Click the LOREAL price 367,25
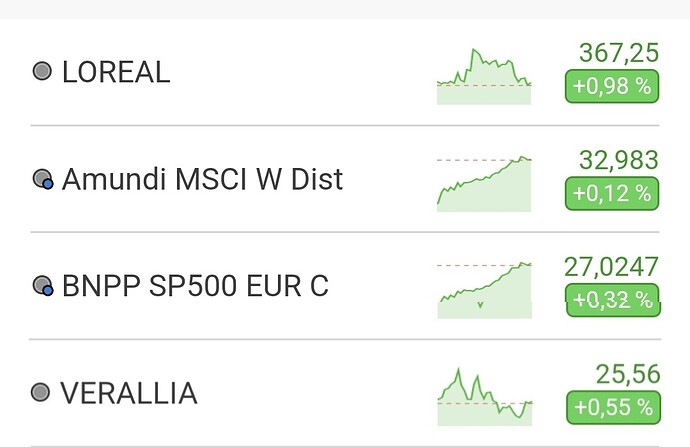The width and height of the screenshot is (690, 447). point(619,54)
